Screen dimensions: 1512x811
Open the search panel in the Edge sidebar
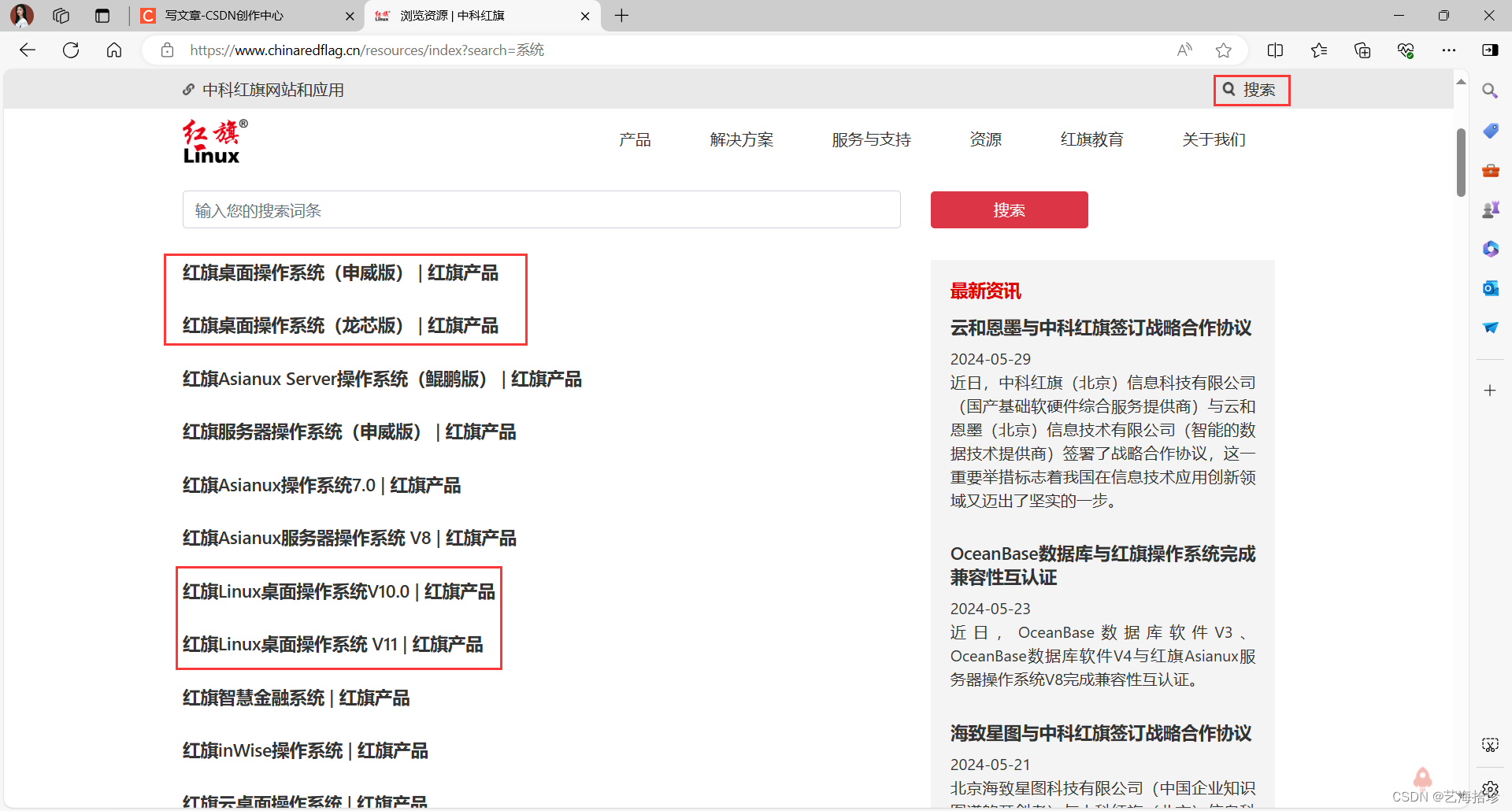(1490, 91)
